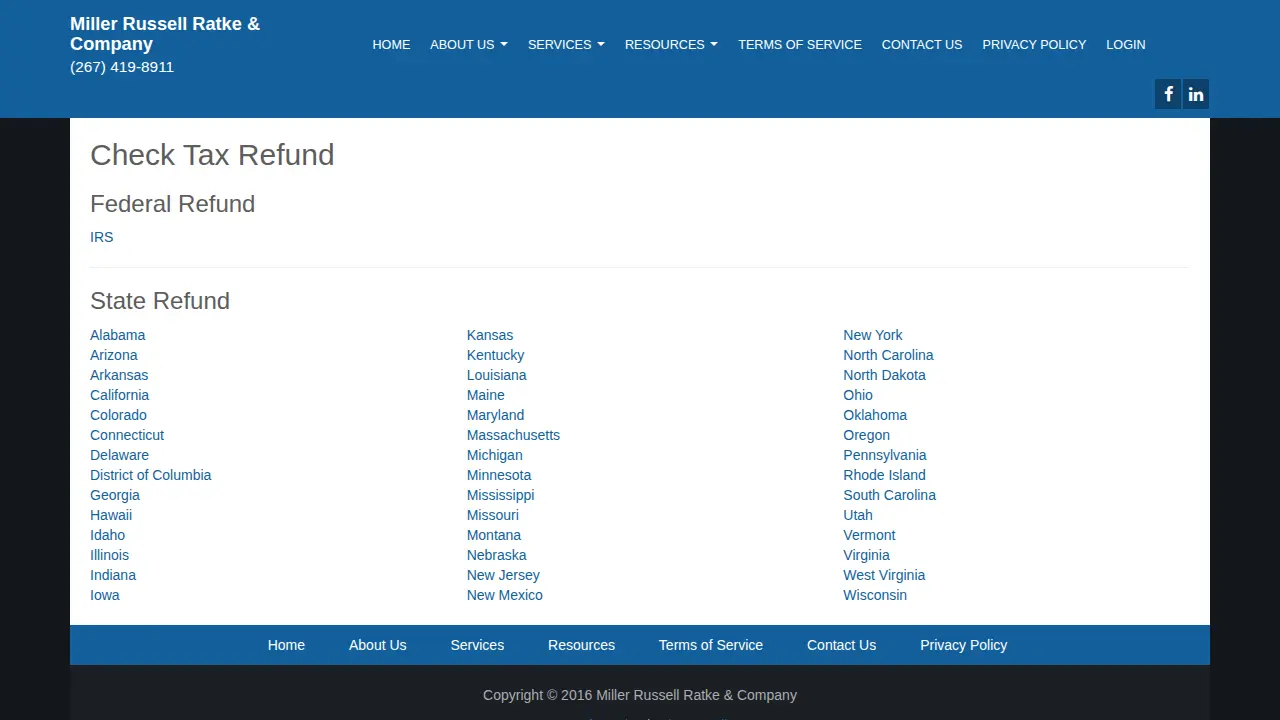
Task: Select the Minnesota refund link
Action: point(499,475)
